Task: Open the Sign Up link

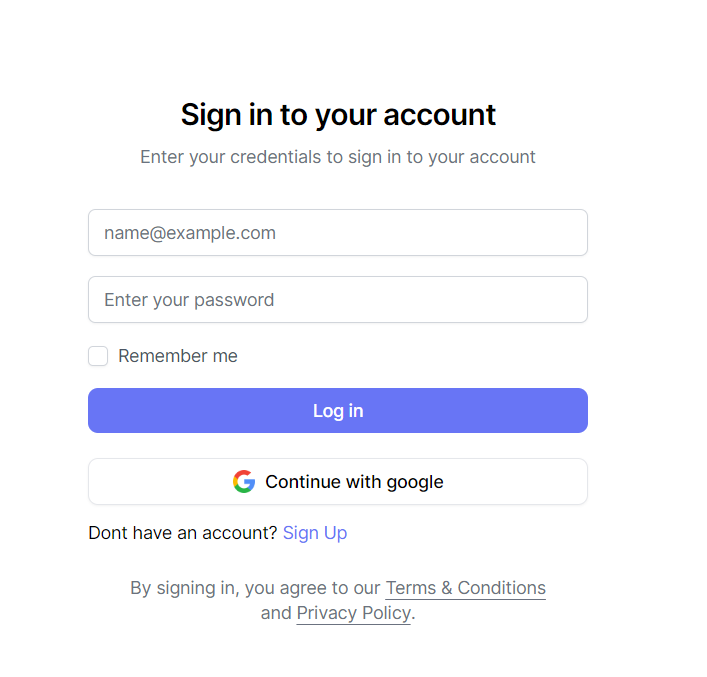Action: tap(315, 533)
